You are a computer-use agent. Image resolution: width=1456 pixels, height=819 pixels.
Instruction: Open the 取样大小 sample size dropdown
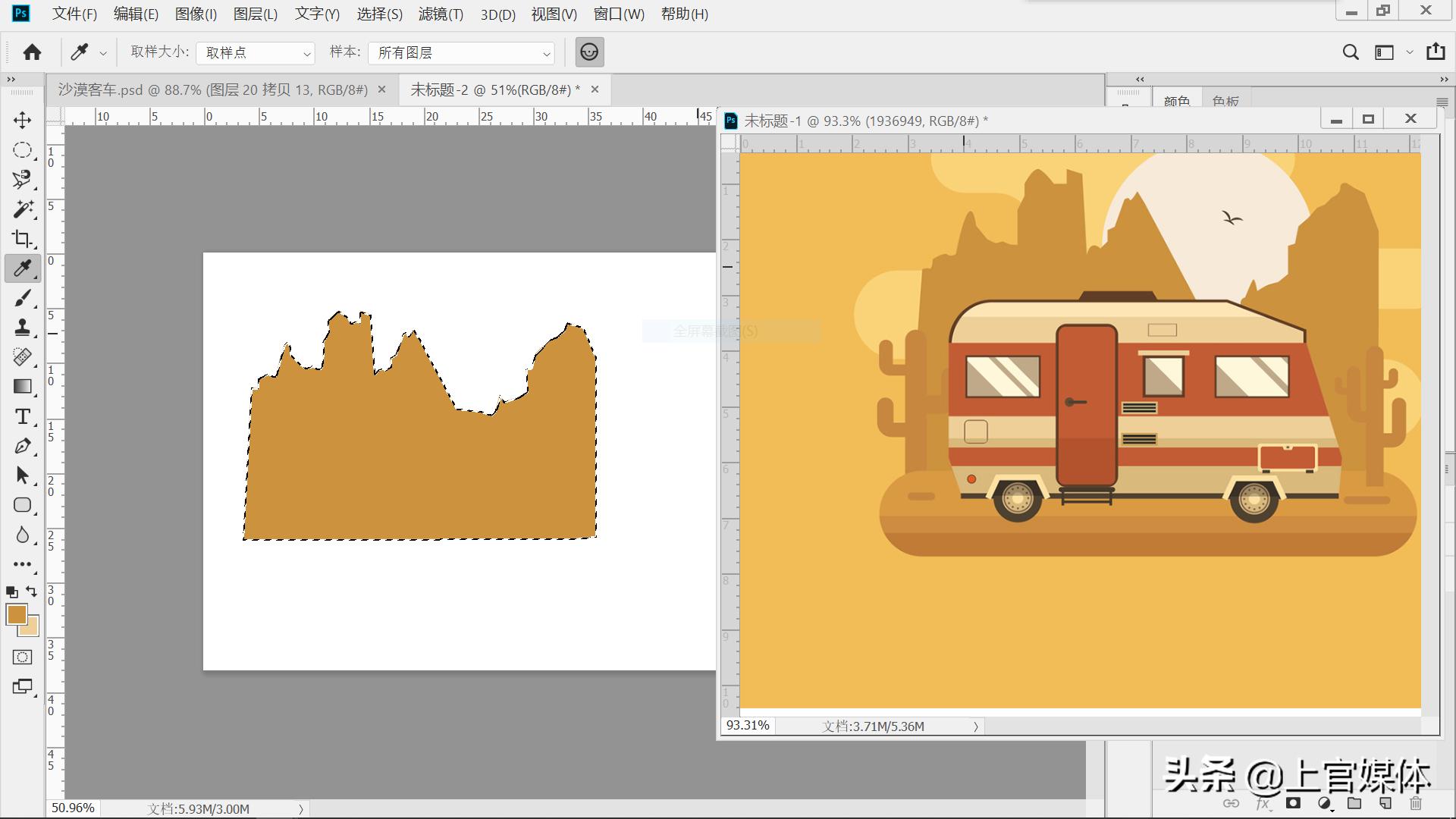pyautogui.click(x=255, y=53)
